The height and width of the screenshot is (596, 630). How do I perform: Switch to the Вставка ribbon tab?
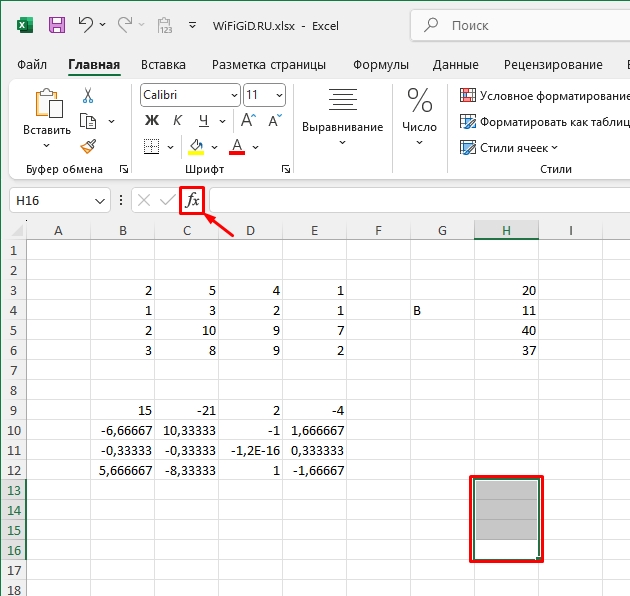coord(163,65)
